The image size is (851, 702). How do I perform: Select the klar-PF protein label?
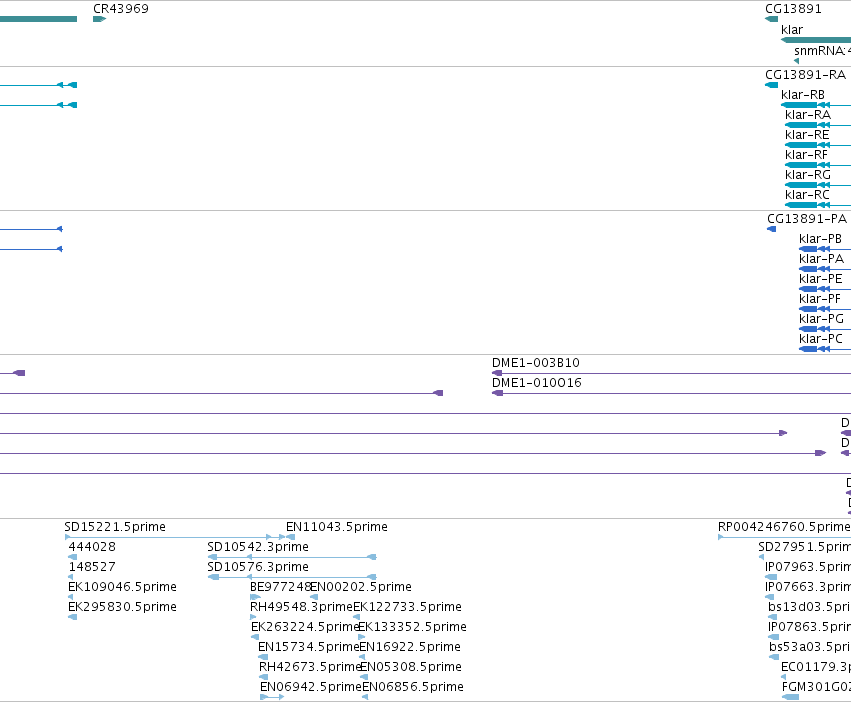coord(820,299)
